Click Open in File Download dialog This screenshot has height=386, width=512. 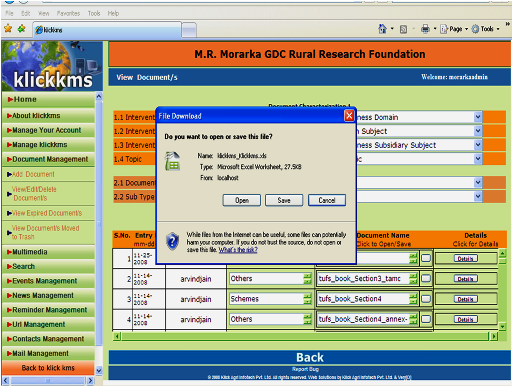tap(242, 200)
